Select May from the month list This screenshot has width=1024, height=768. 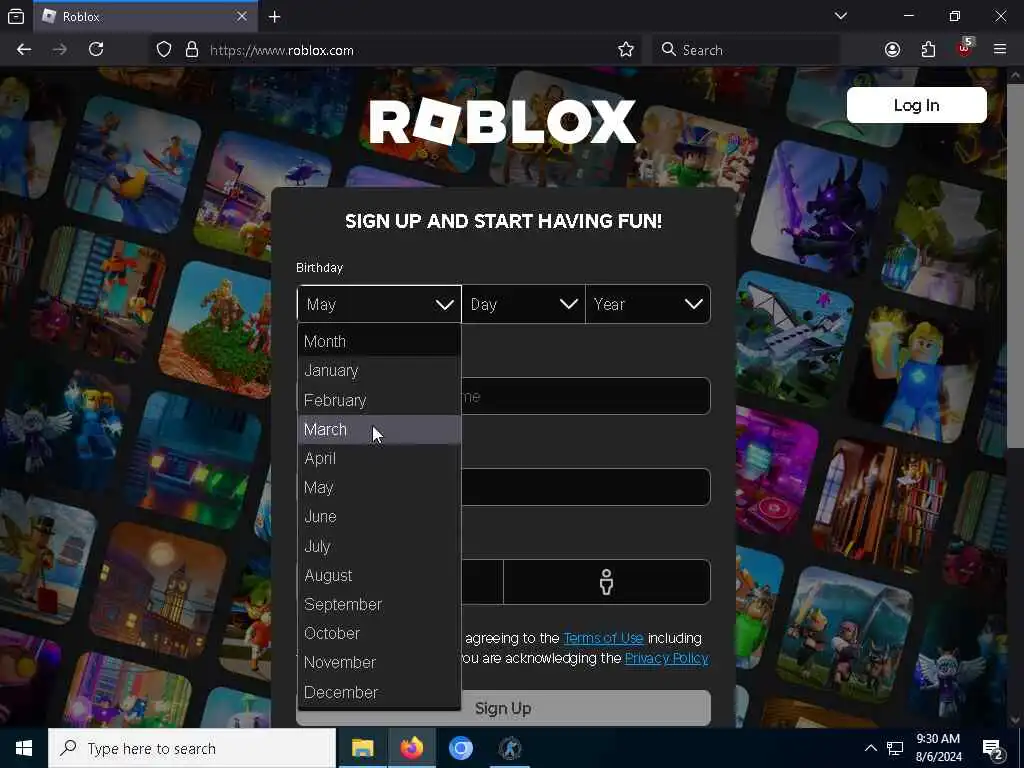tap(379, 487)
